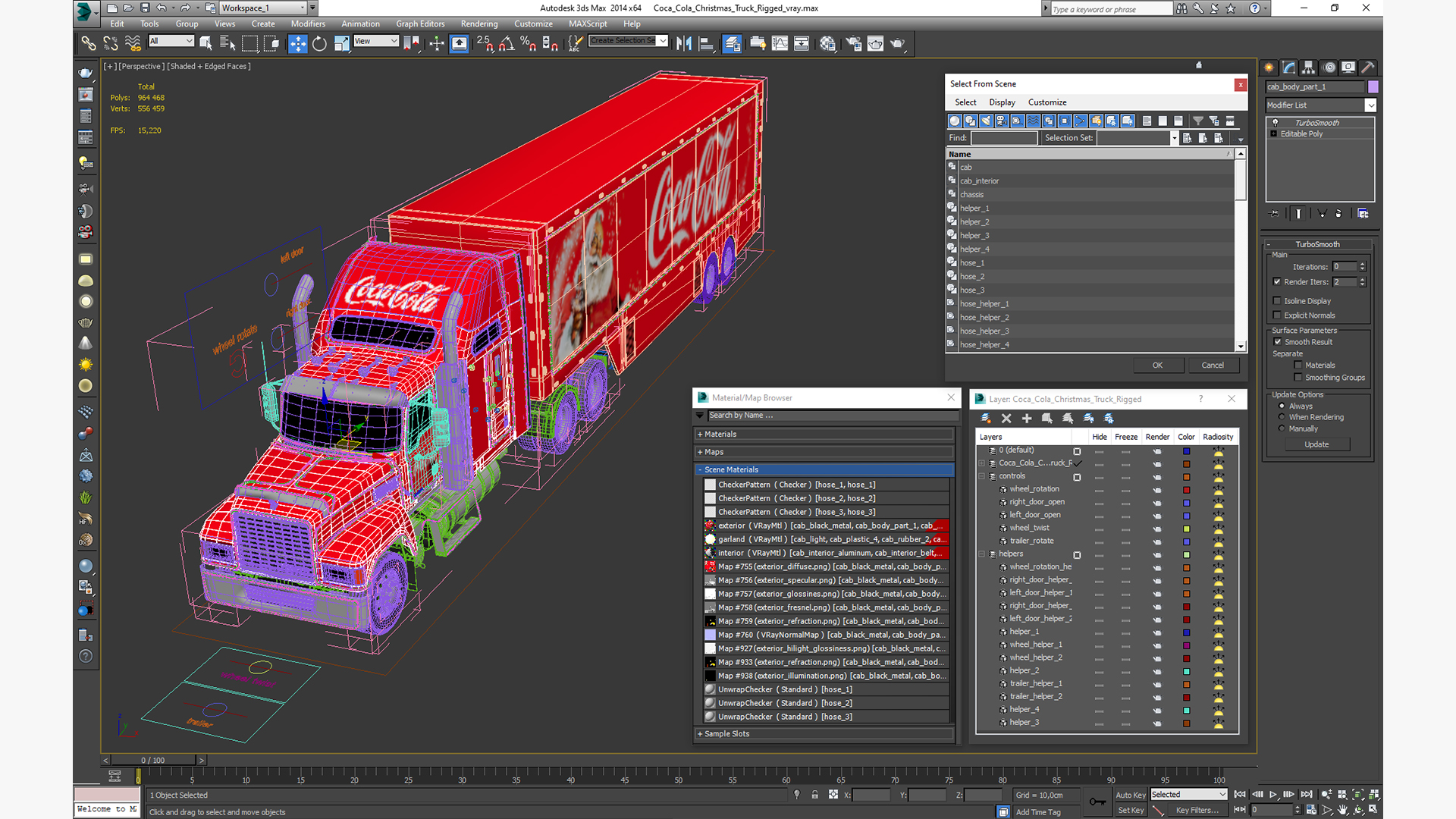Click Delete layer X icon in Layer dialog

(x=1006, y=419)
